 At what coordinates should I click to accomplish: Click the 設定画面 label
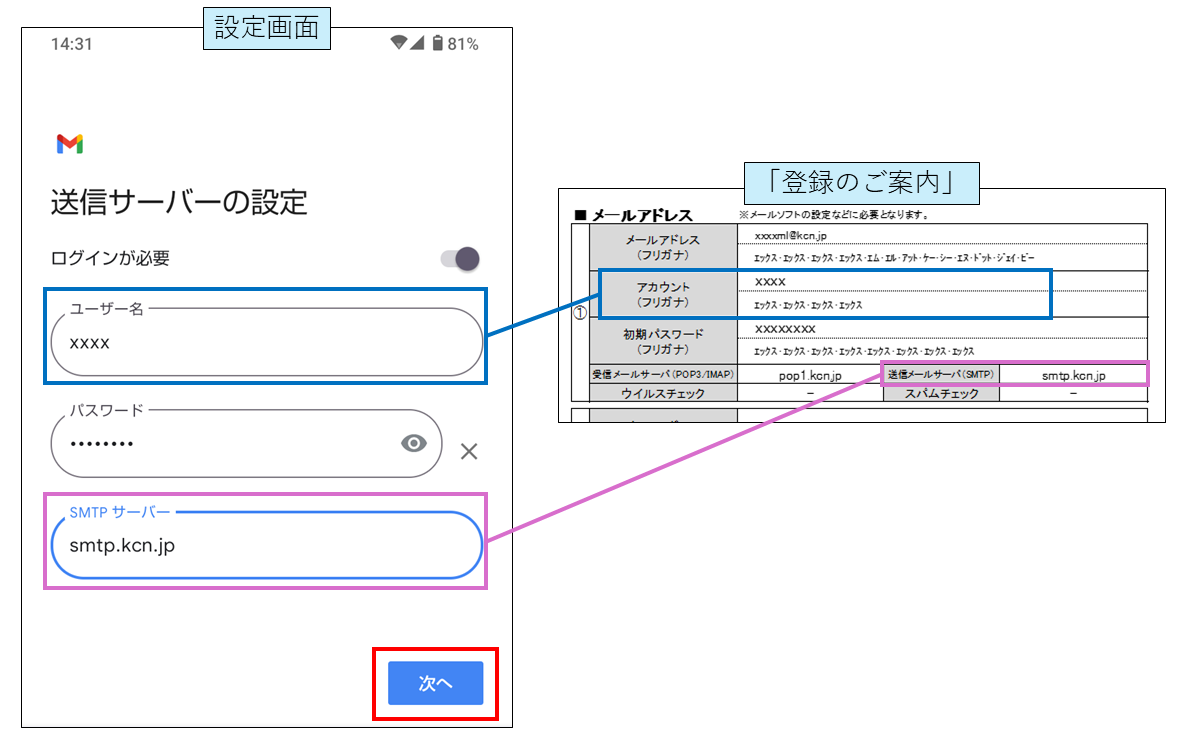267,27
